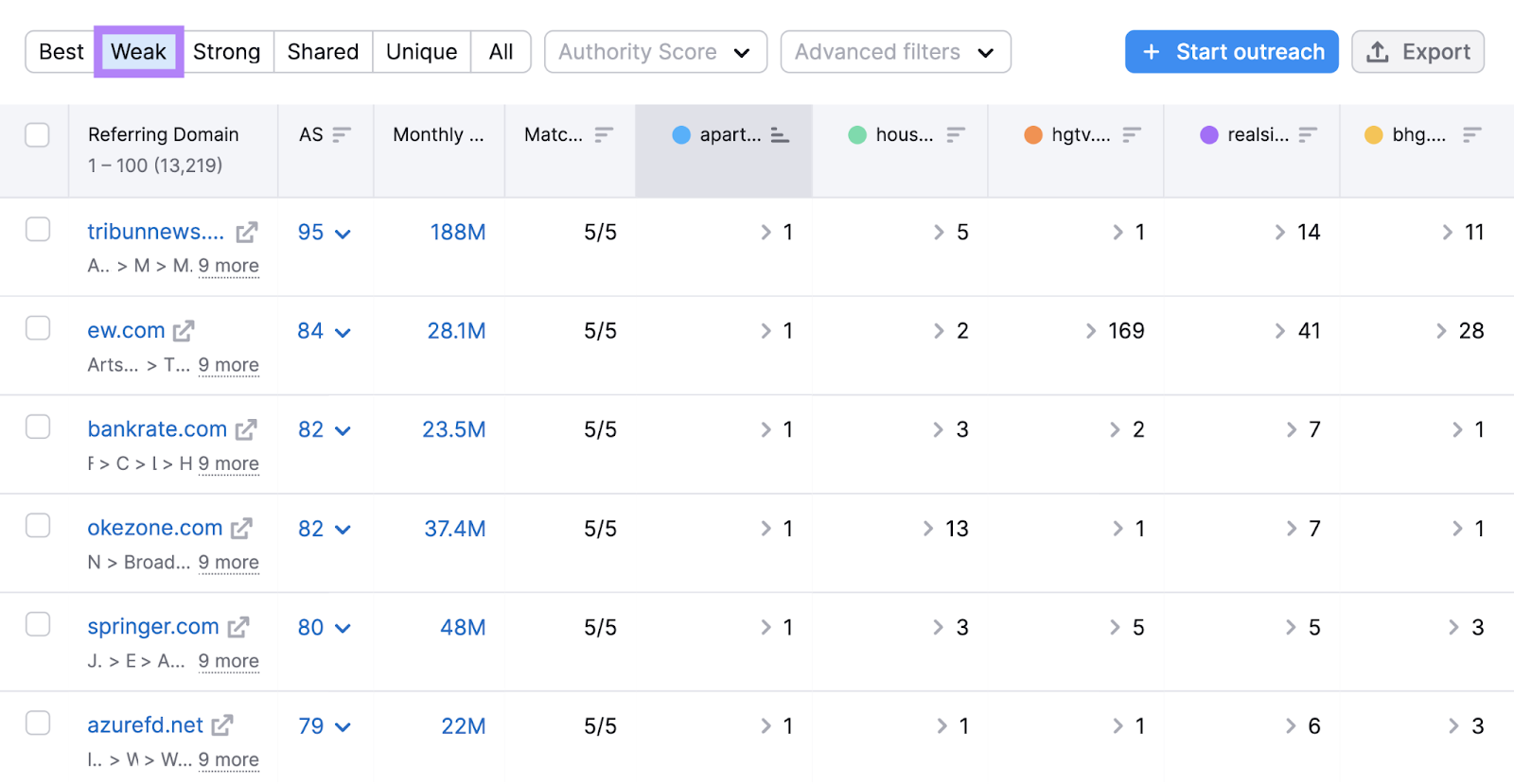Open the Authority Score dropdown
The height and width of the screenshot is (784, 1514).
click(x=655, y=52)
